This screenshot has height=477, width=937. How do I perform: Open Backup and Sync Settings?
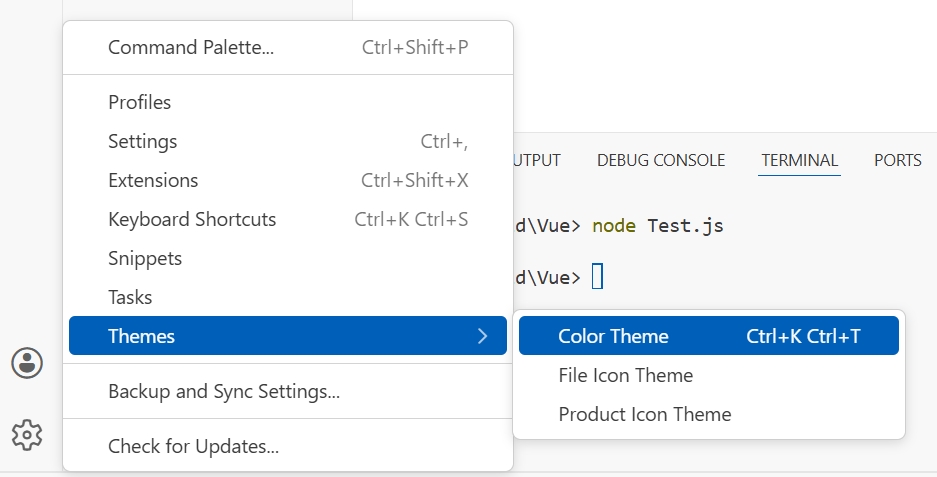pos(224,391)
